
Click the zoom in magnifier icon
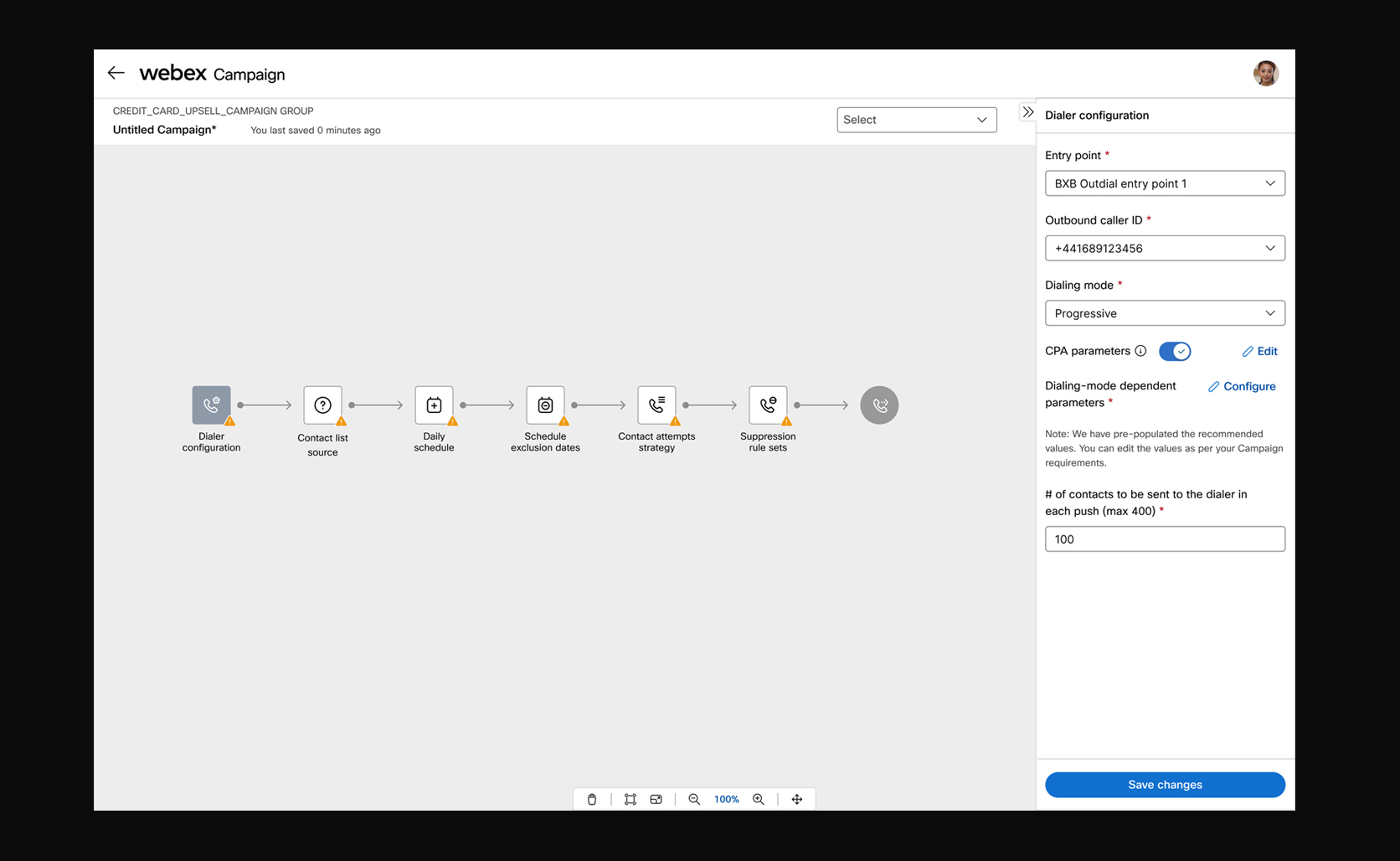pos(759,799)
